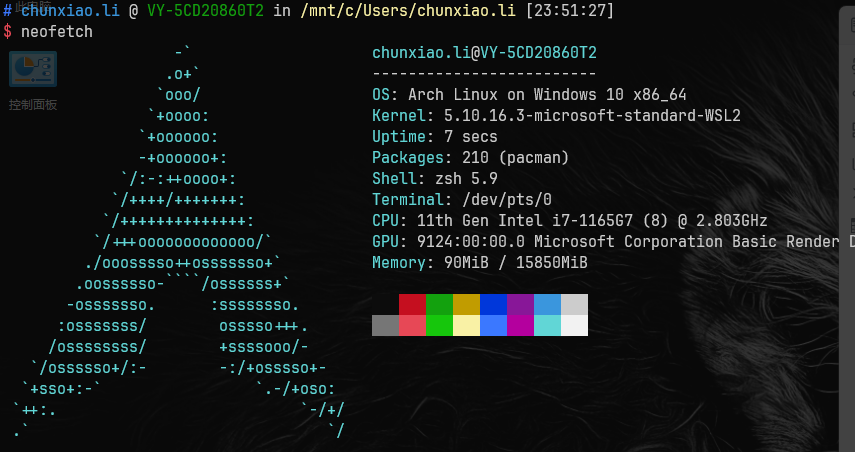Select the medium gray block in bottom row
855x452 pixels.
coord(386,326)
